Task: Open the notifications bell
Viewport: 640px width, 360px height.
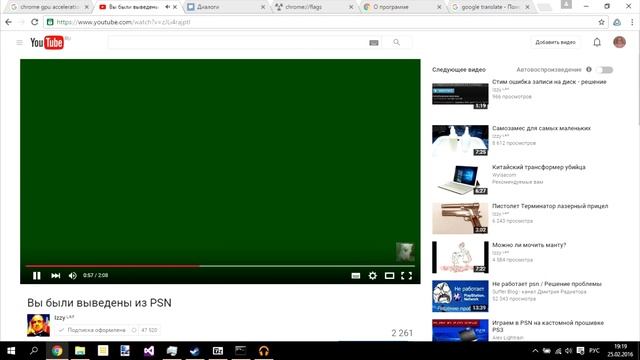Action: click(x=597, y=42)
